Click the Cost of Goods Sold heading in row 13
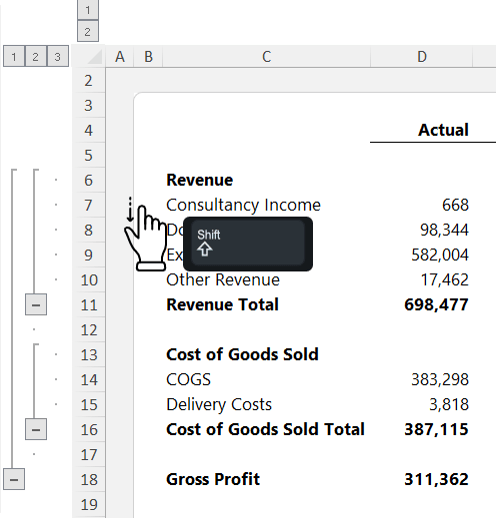Viewport: 496px width, 518px height. [x=242, y=354]
